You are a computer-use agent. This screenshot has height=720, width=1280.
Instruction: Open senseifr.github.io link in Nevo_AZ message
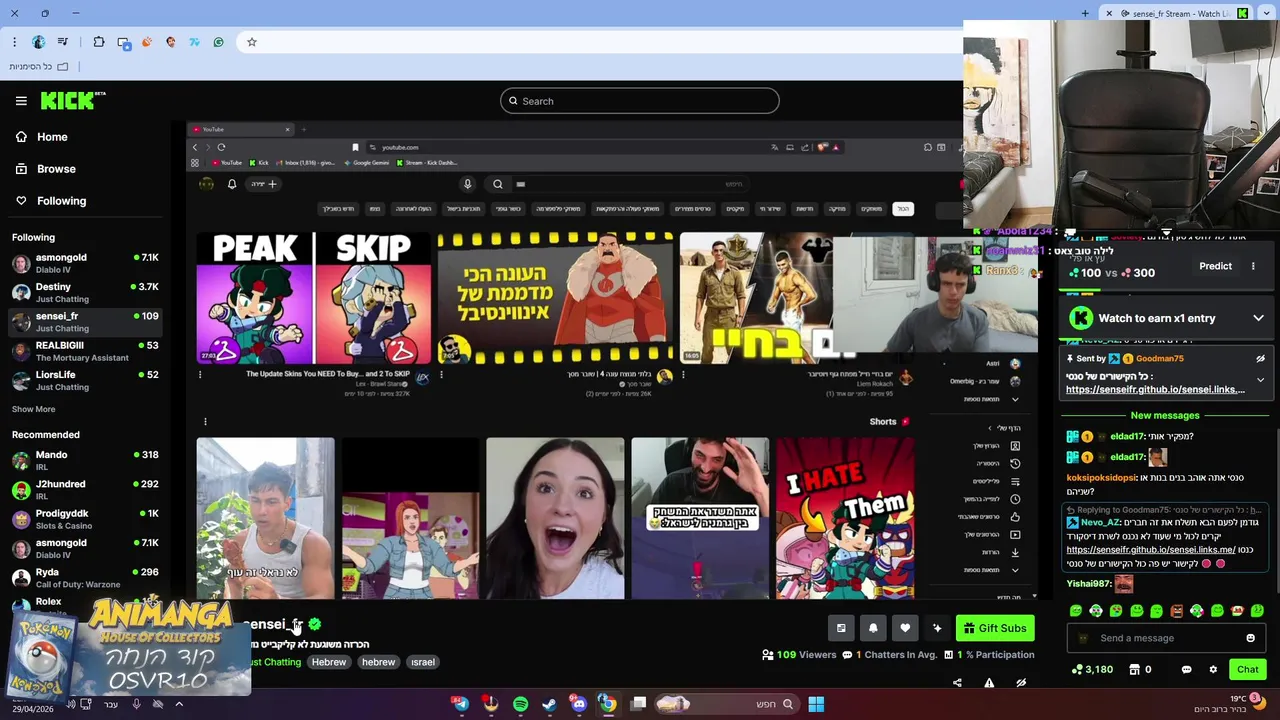[1151, 550]
